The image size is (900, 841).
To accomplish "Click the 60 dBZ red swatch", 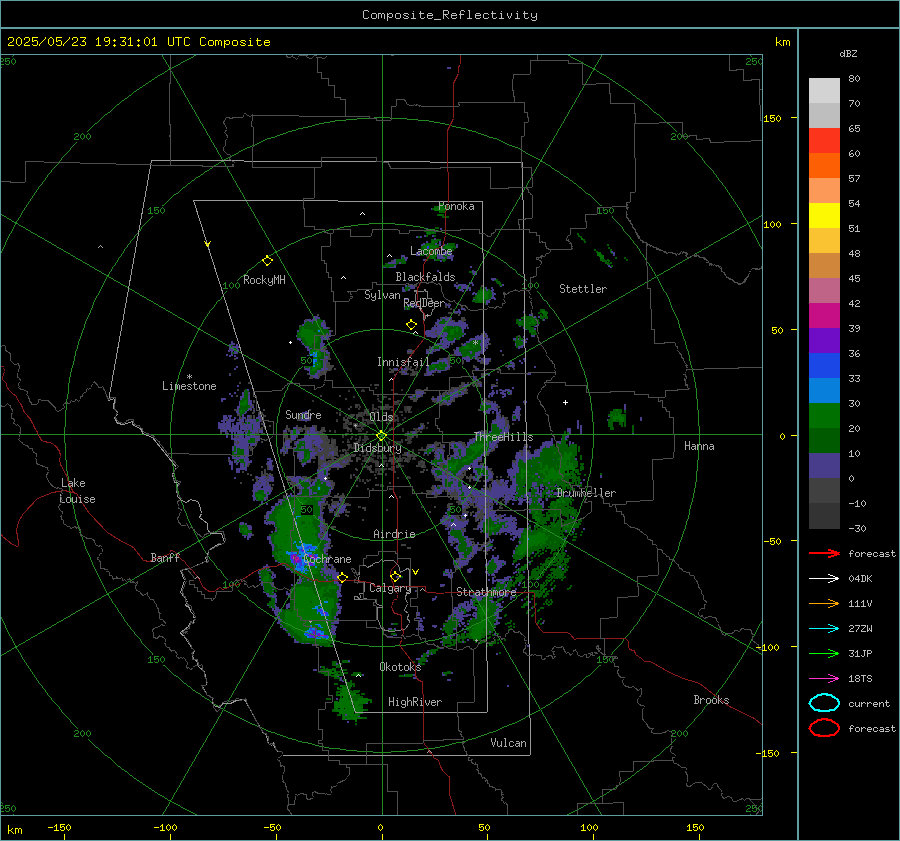I will tap(824, 141).
